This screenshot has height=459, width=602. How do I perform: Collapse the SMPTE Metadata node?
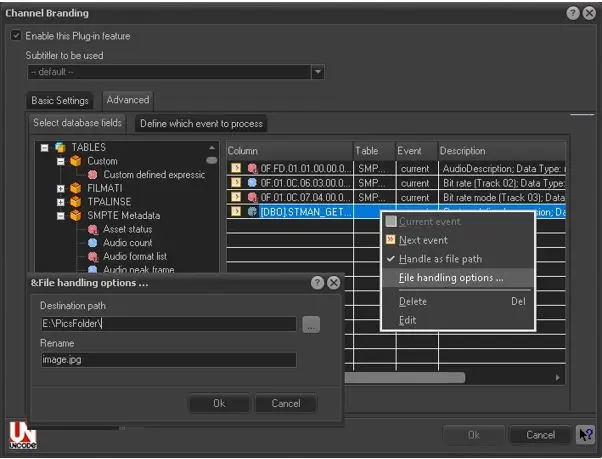pos(62,215)
